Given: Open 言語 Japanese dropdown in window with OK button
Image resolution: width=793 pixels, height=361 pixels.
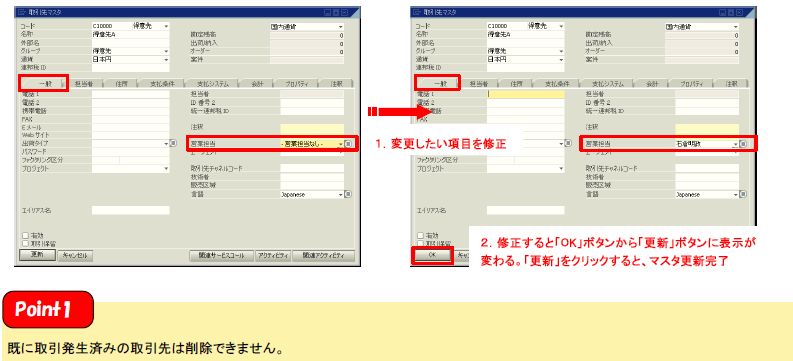Looking at the screenshot, I should [x=735, y=194].
